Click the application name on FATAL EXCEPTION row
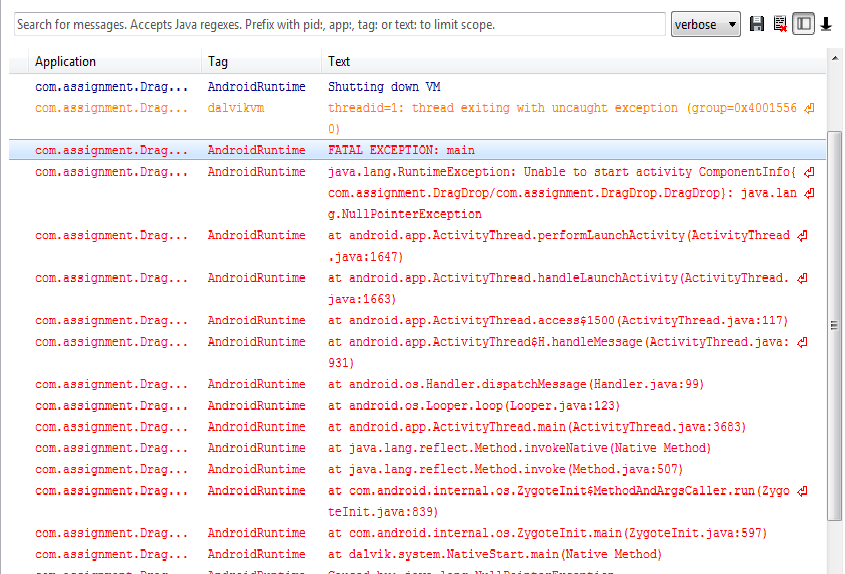The image size is (845, 574). point(112,150)
